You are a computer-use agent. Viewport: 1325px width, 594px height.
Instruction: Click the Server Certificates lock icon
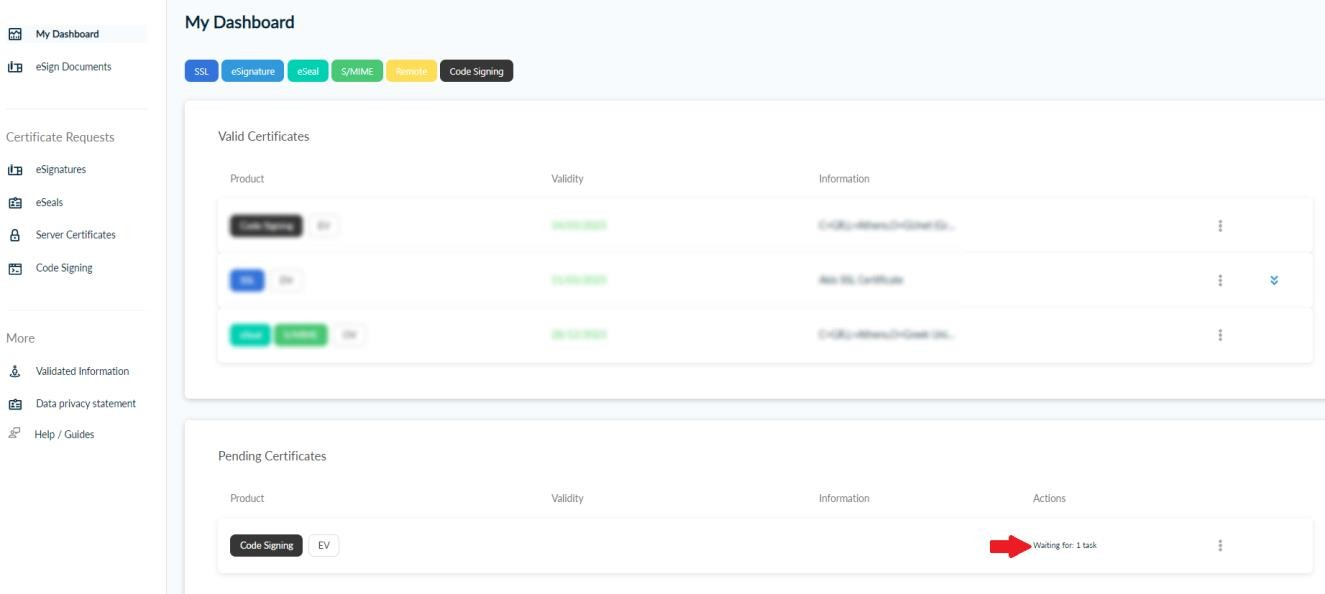pos(14,235)
